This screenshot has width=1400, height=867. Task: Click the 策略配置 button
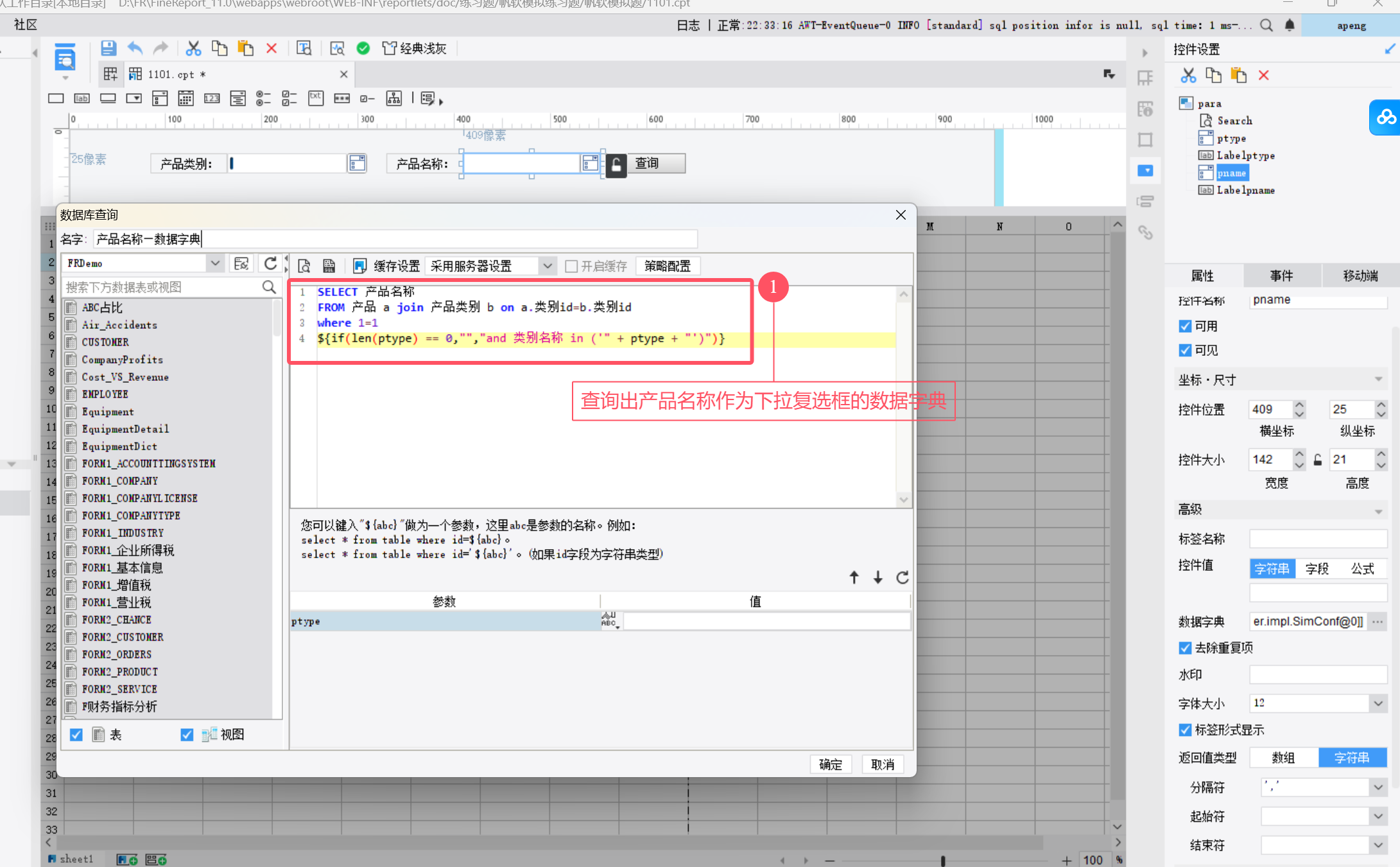(x=667, y=266)
